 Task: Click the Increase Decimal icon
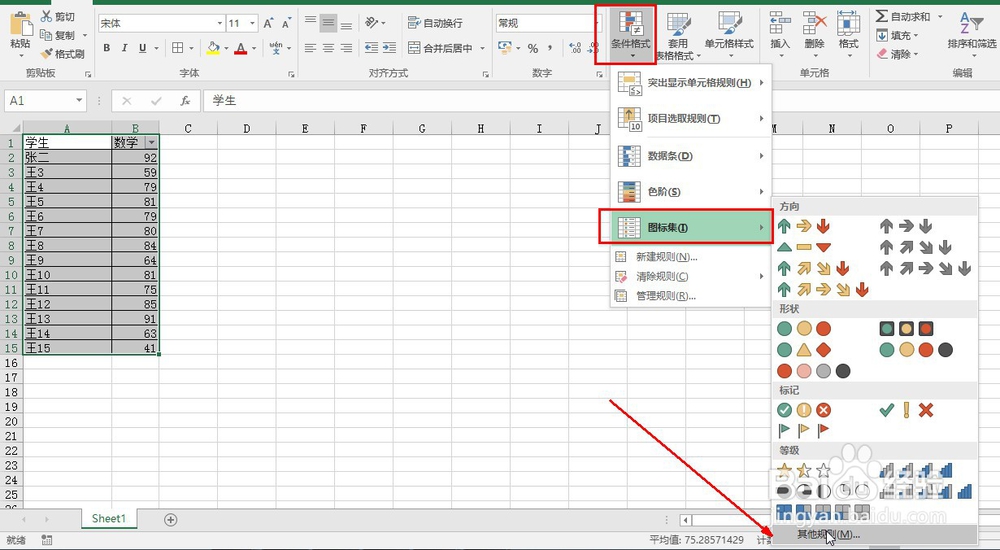point(575,48)
